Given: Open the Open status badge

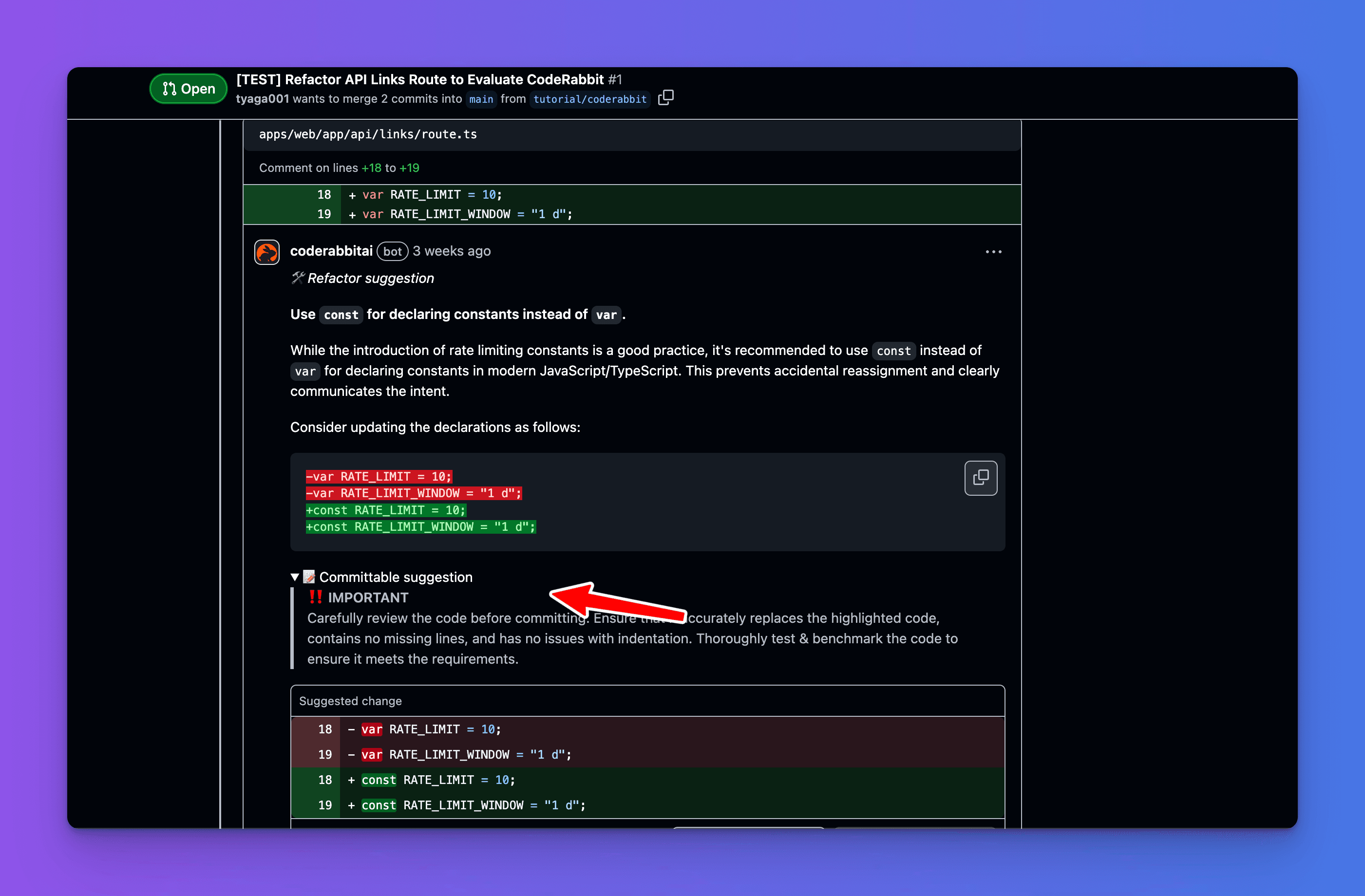Looking at the screenshot, I should pos(188,88).
